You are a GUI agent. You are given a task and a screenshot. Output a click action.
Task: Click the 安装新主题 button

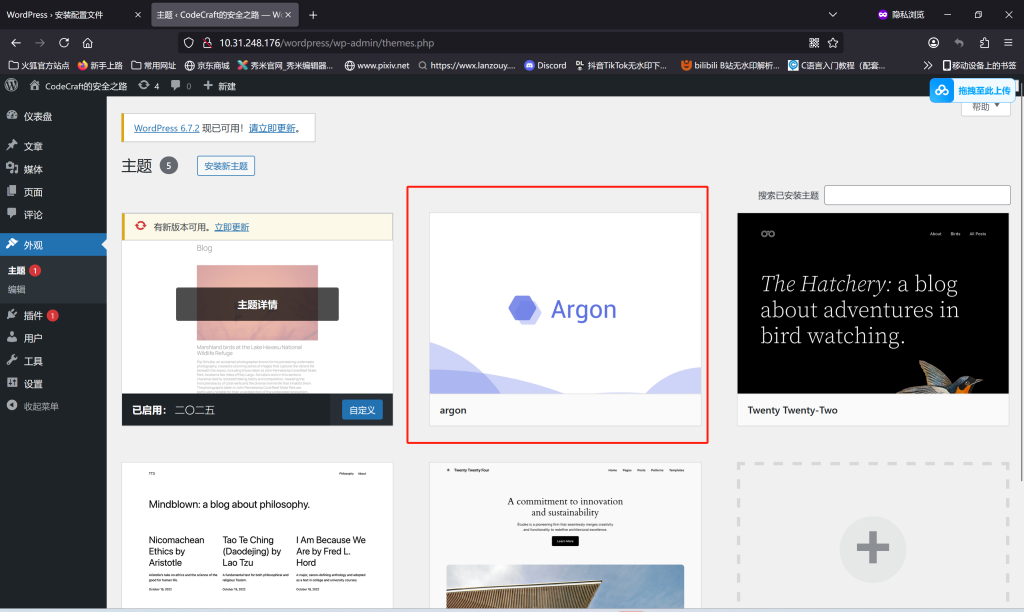[x=226, y=166]
